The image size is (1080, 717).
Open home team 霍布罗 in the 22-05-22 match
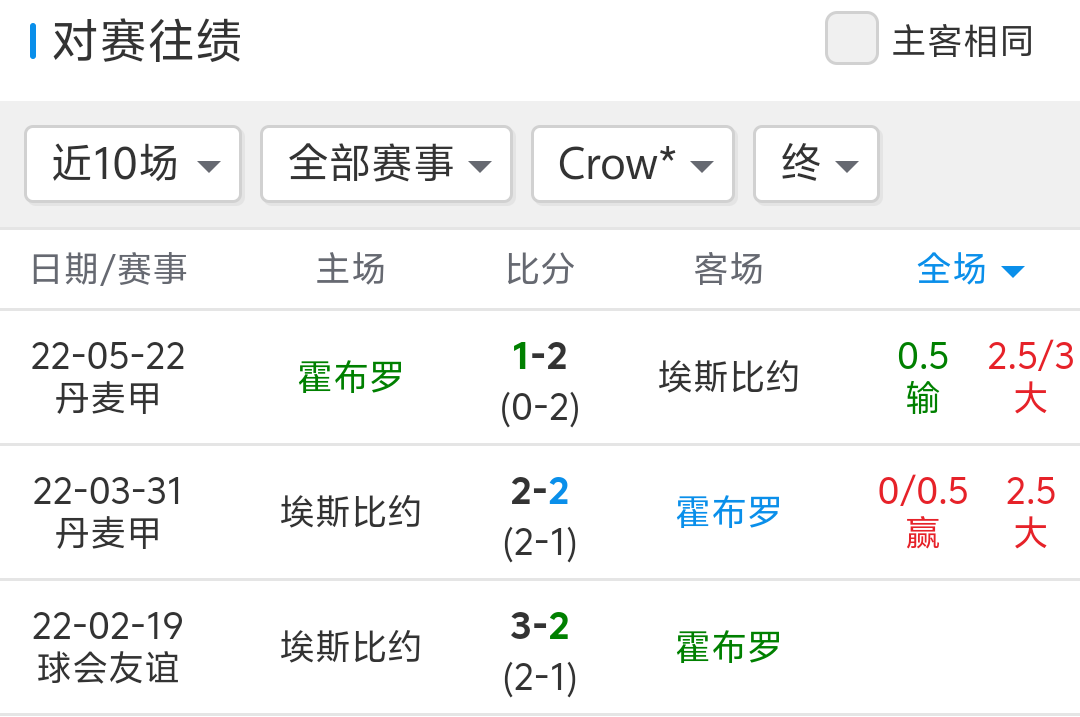351,377
